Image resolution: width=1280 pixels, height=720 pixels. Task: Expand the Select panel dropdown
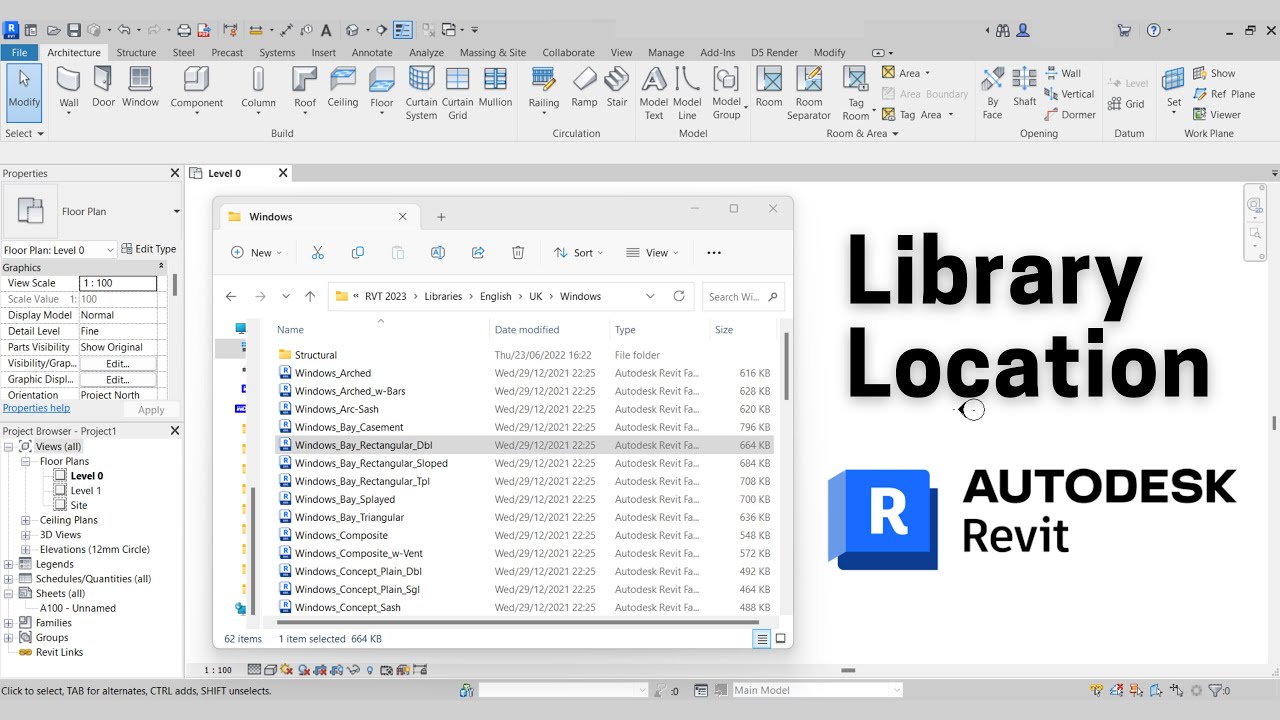tap(24, 133)
